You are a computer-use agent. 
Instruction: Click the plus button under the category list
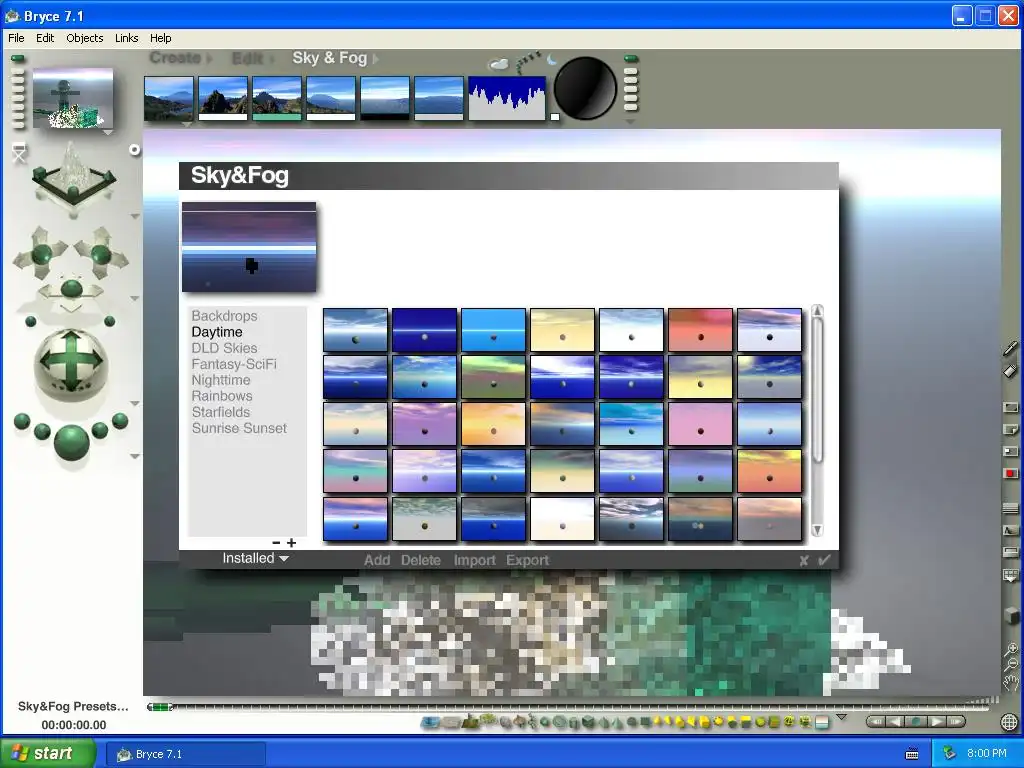pos(291,543)
